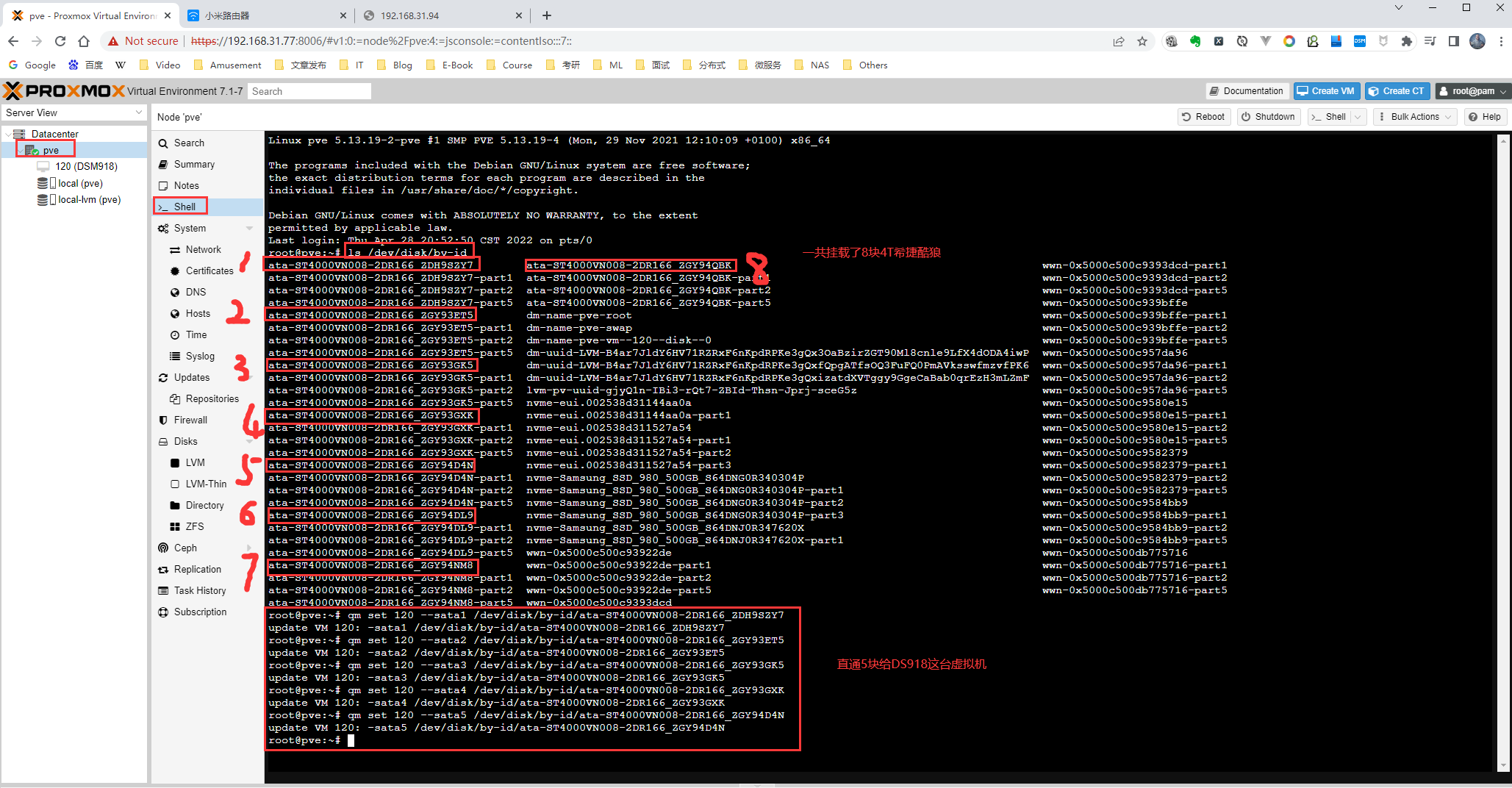
Task: Open Chrome three-dot menu
Action: pyautogui.click(x=1500, y=41)
